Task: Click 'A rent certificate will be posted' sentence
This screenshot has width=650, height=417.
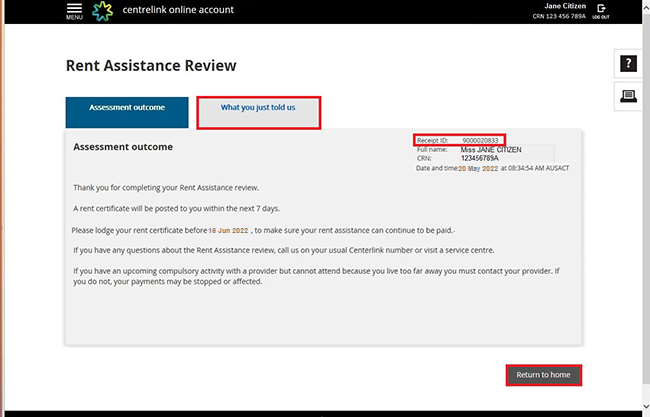Action: (x=177, y=208)
